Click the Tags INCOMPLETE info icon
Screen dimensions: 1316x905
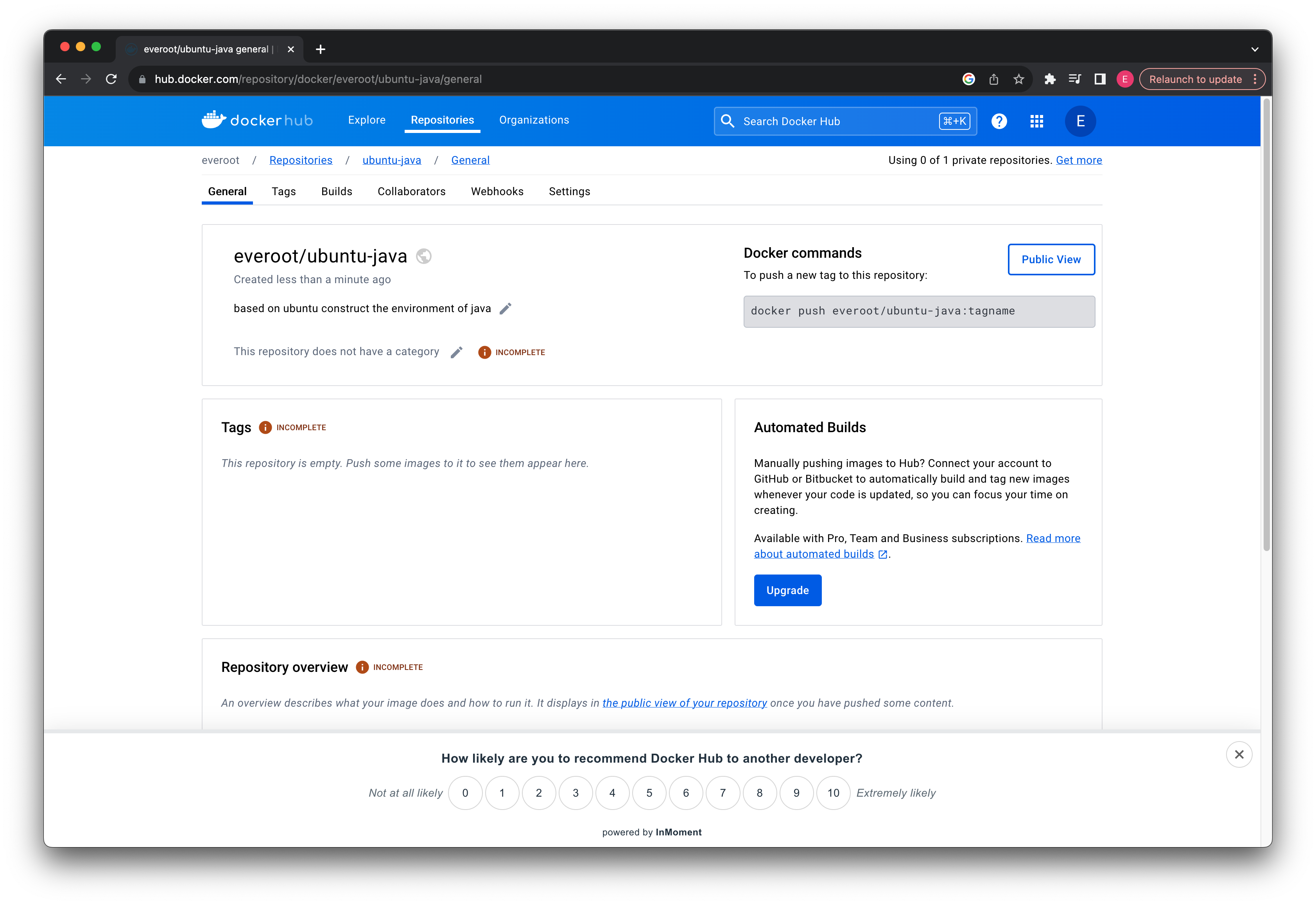tap(265, 427)
